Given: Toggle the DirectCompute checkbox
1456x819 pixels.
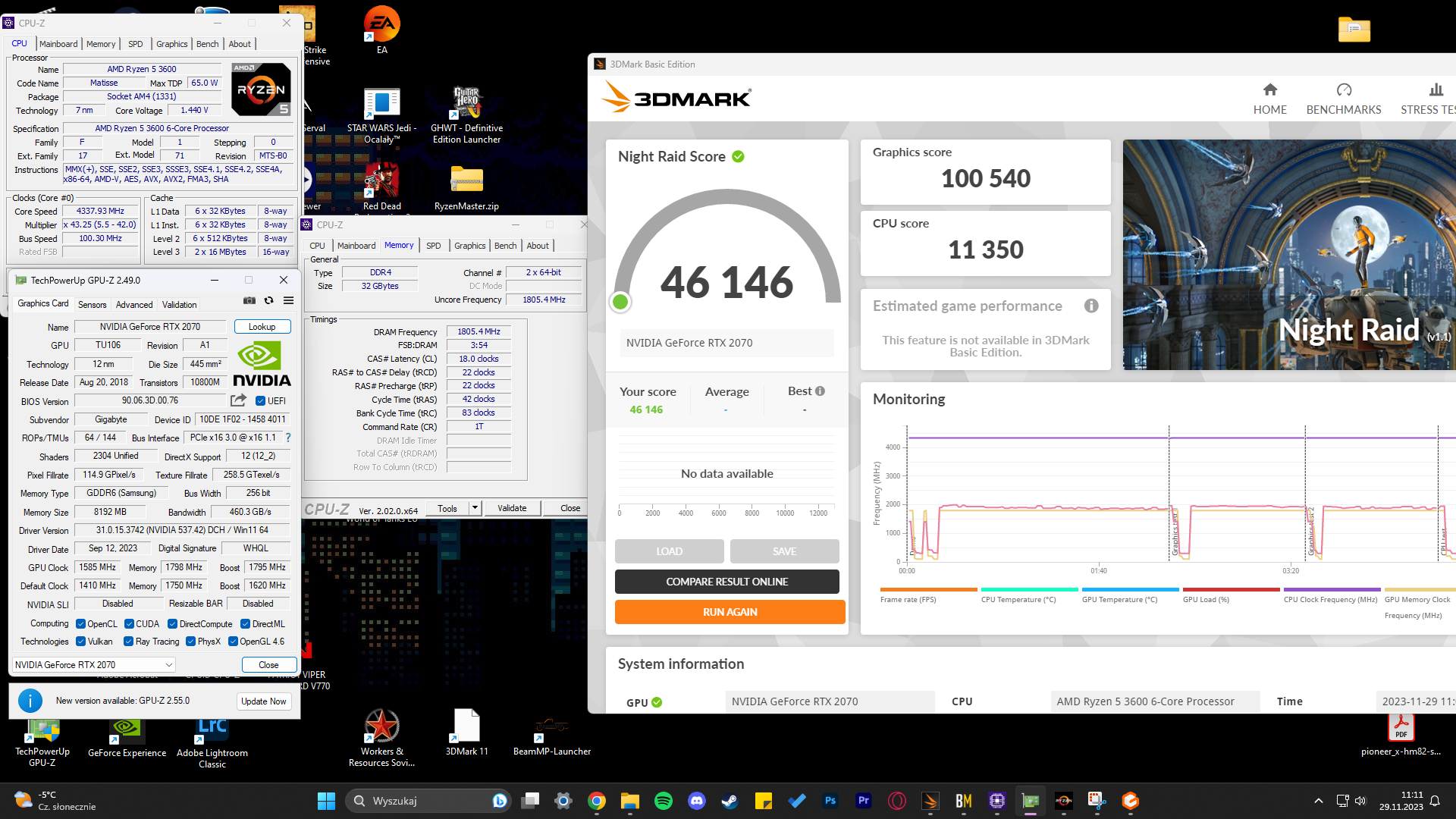Looking at the screenshot, I should tap(172, 624).
